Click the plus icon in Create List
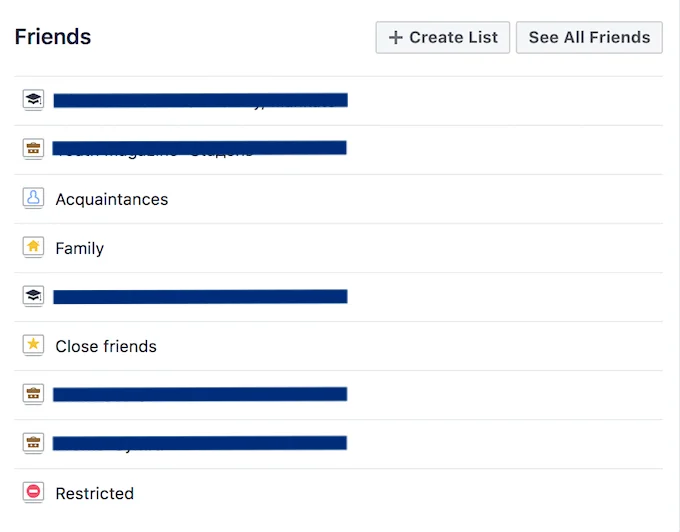 (x=395, y=38)
